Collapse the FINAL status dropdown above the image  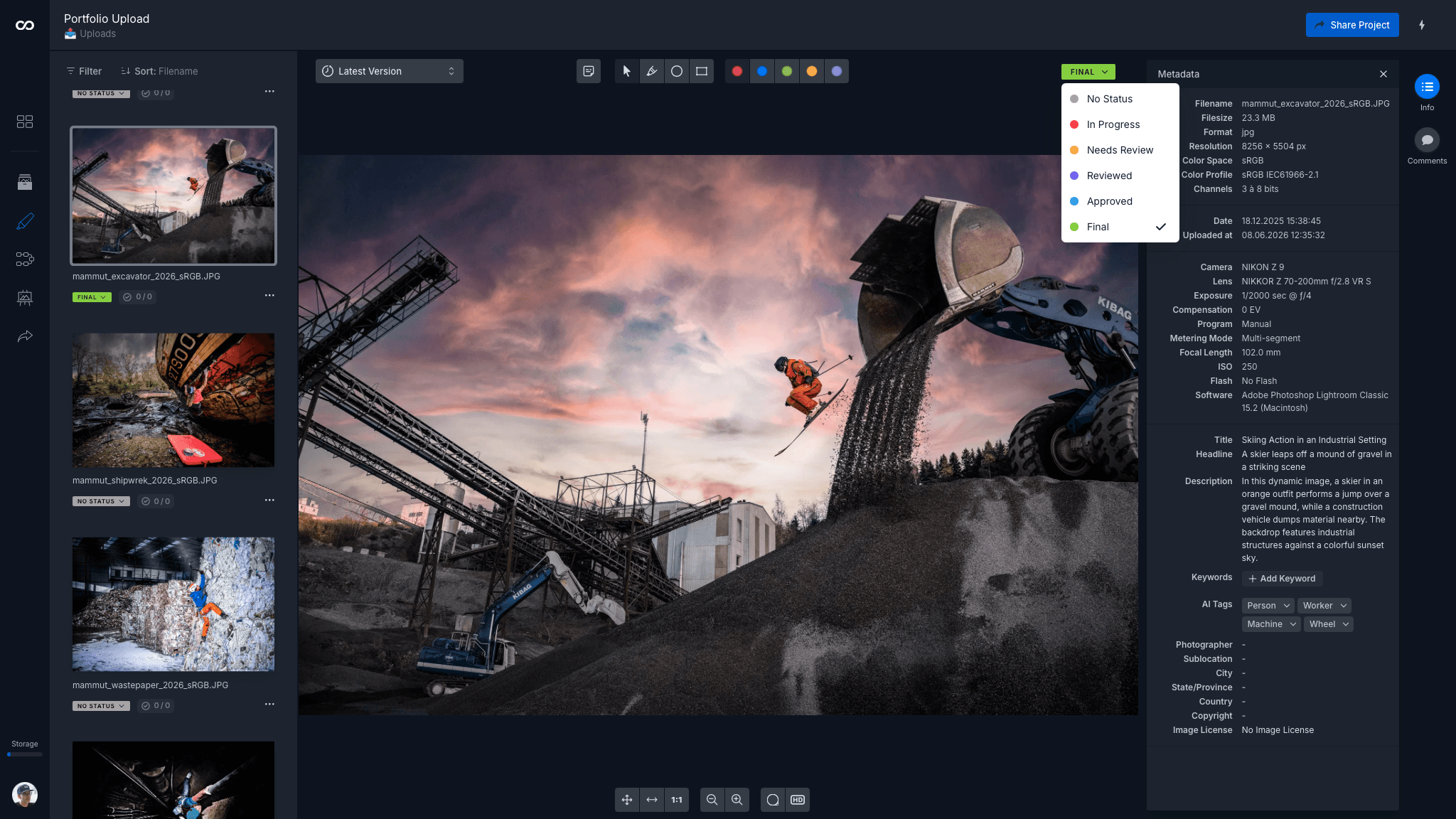1088,72
